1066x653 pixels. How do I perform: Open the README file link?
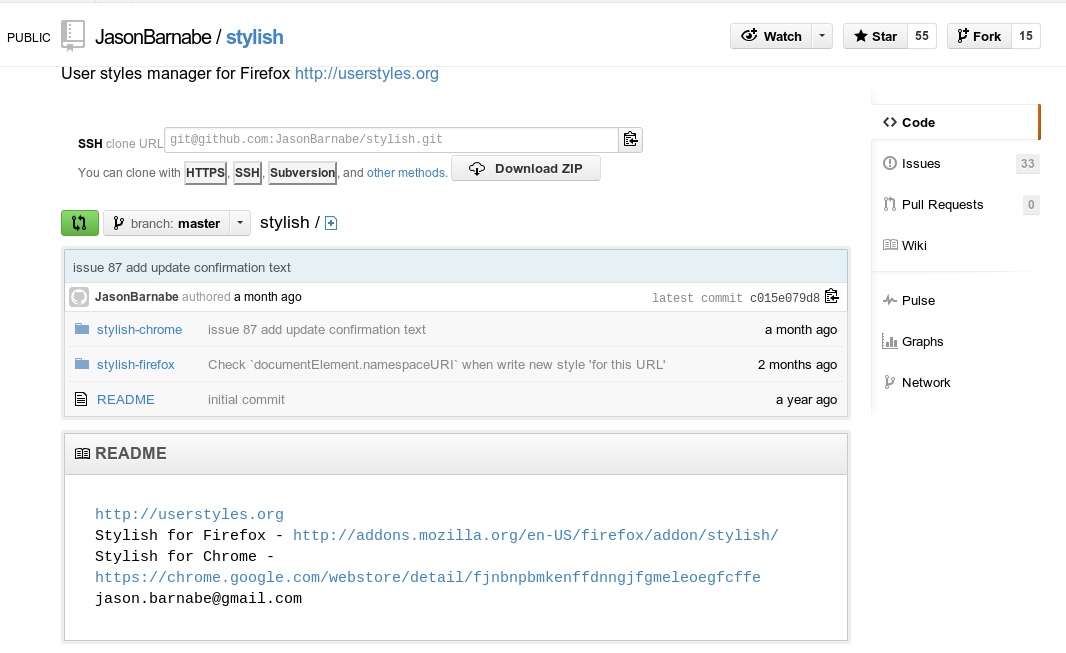pyautogui.click(x=126, y=400)
